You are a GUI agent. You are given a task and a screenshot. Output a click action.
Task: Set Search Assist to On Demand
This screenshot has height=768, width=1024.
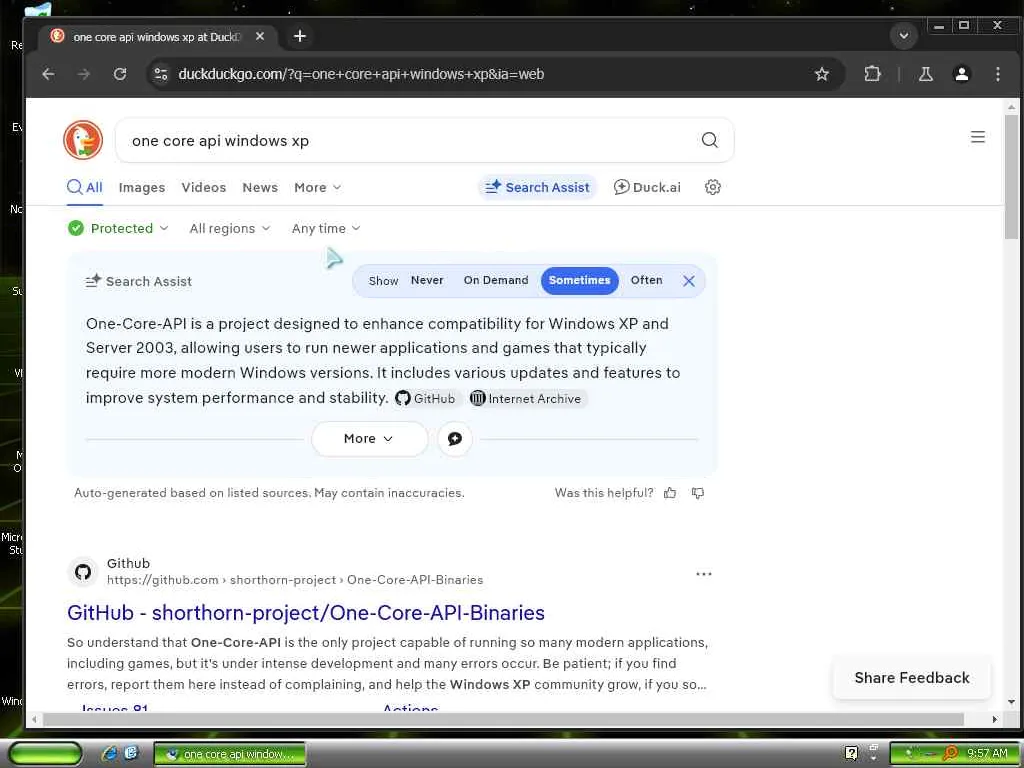click(496, 280)
